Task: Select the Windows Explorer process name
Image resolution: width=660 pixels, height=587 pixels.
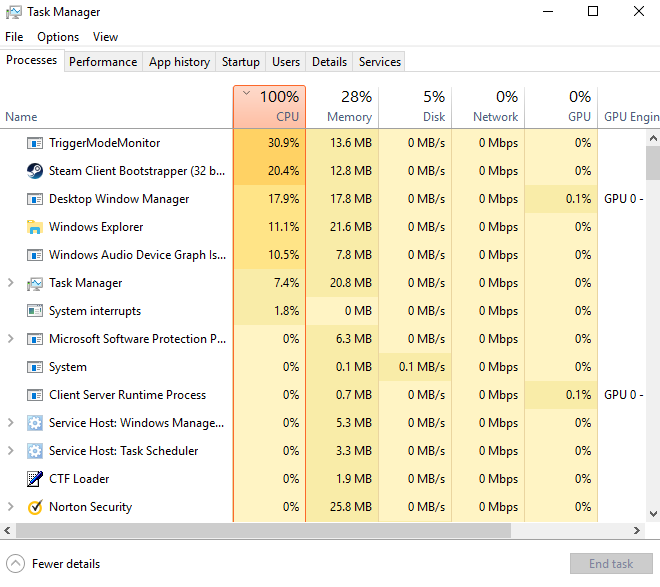Action: coord(96,227)
